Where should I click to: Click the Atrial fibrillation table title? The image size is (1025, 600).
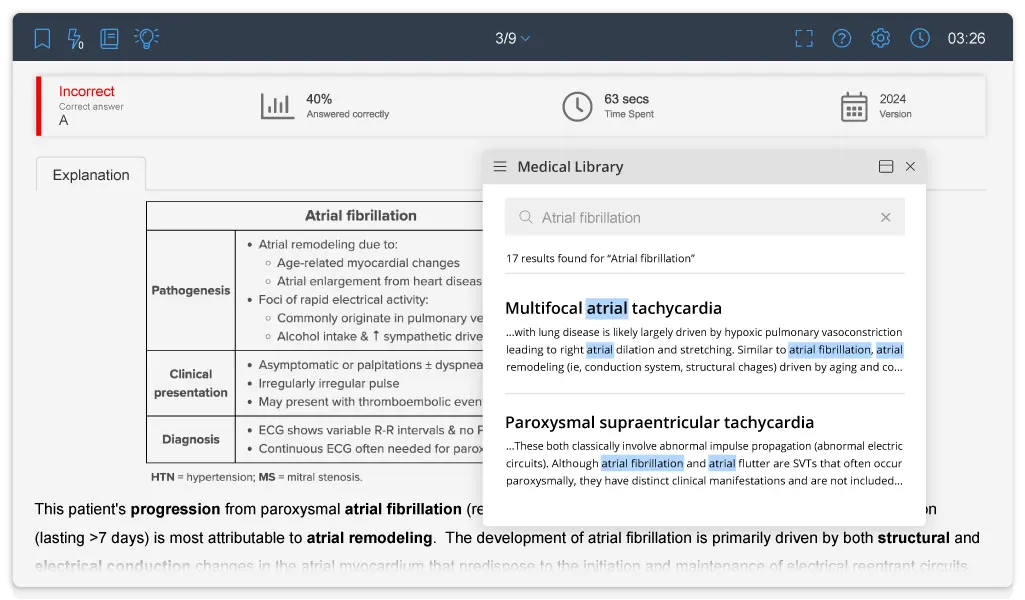coord(360,216)
